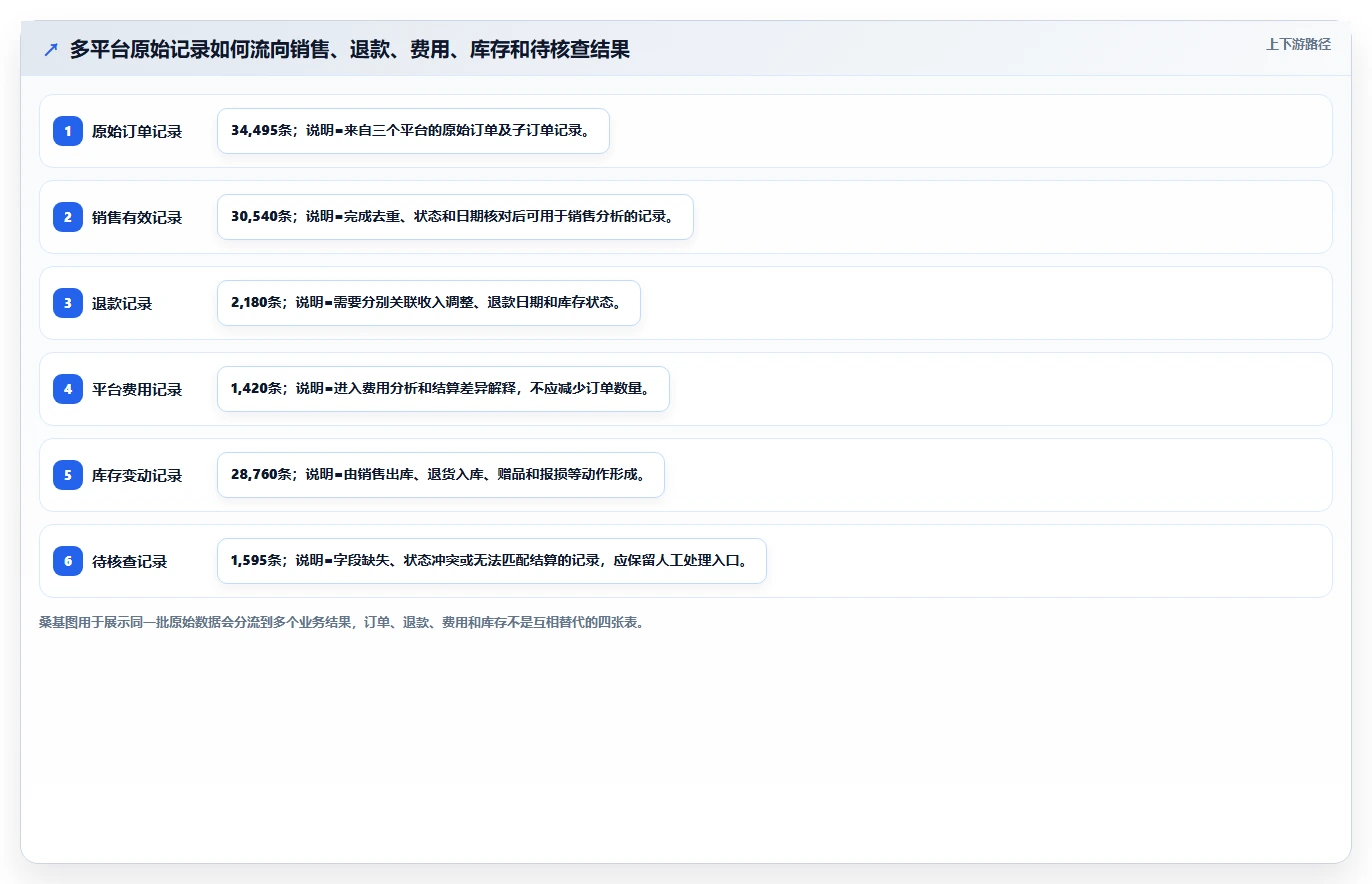This screenshot has height=884, width=1372.
Task: Open the 2,180条 description box
Action: click(x=428, y=303)
